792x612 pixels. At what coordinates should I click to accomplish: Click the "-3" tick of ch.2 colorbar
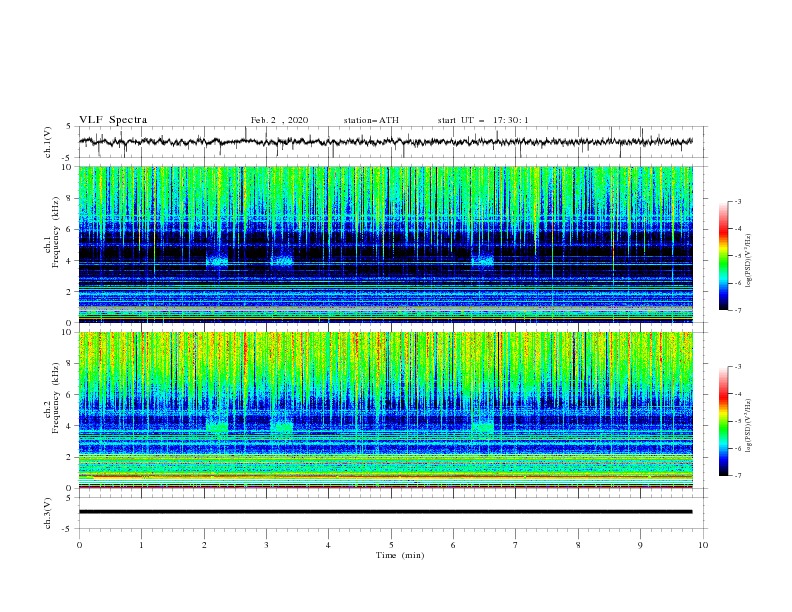(x=738, y=367)
